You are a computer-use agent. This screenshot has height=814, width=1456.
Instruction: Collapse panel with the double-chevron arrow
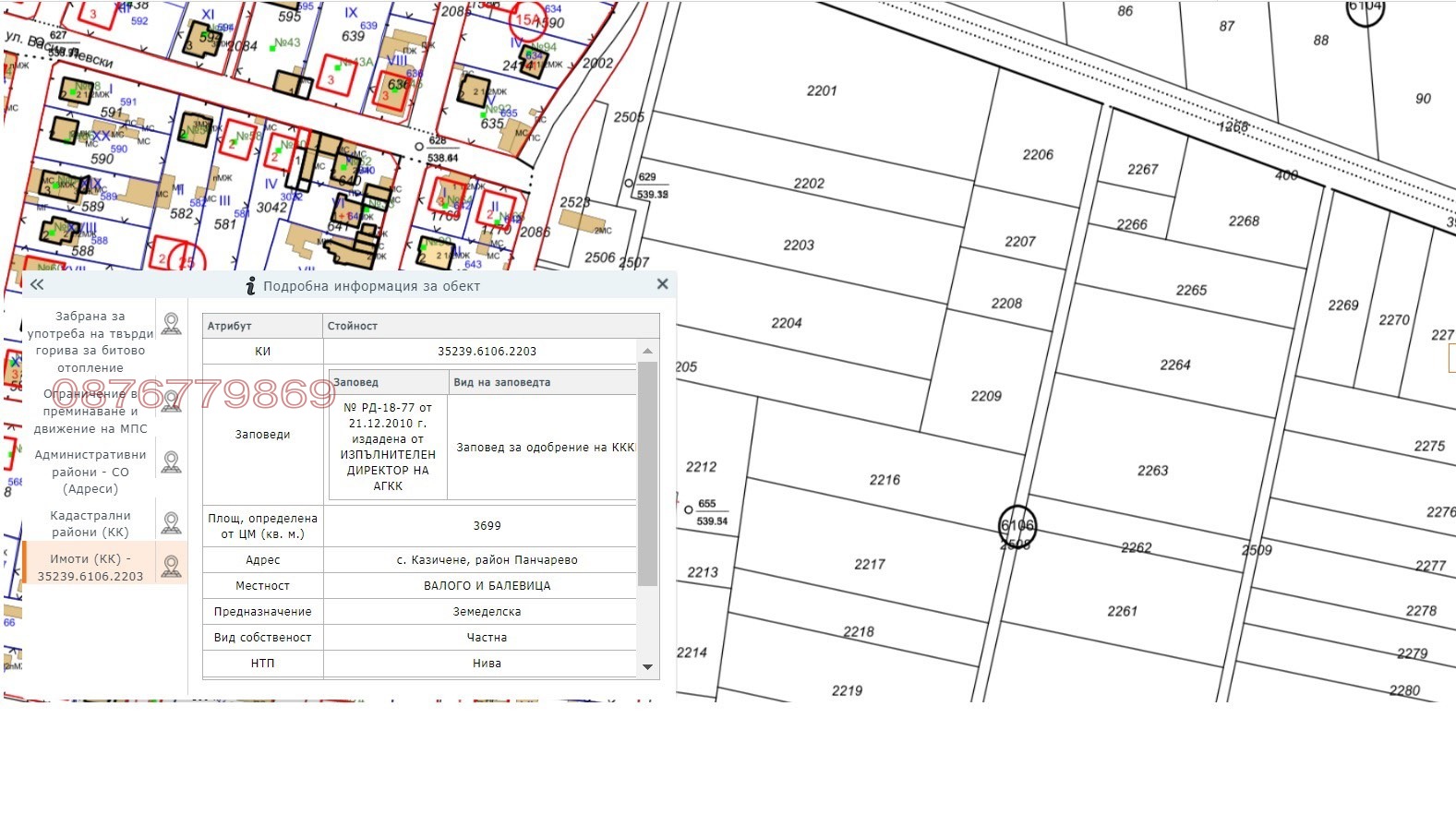pos(37,285)
